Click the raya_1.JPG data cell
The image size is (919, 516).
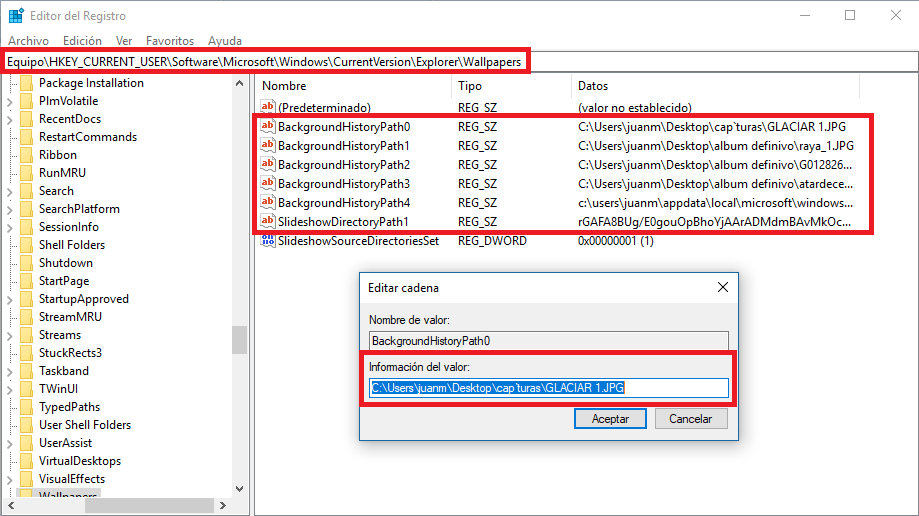pos(716,145)
